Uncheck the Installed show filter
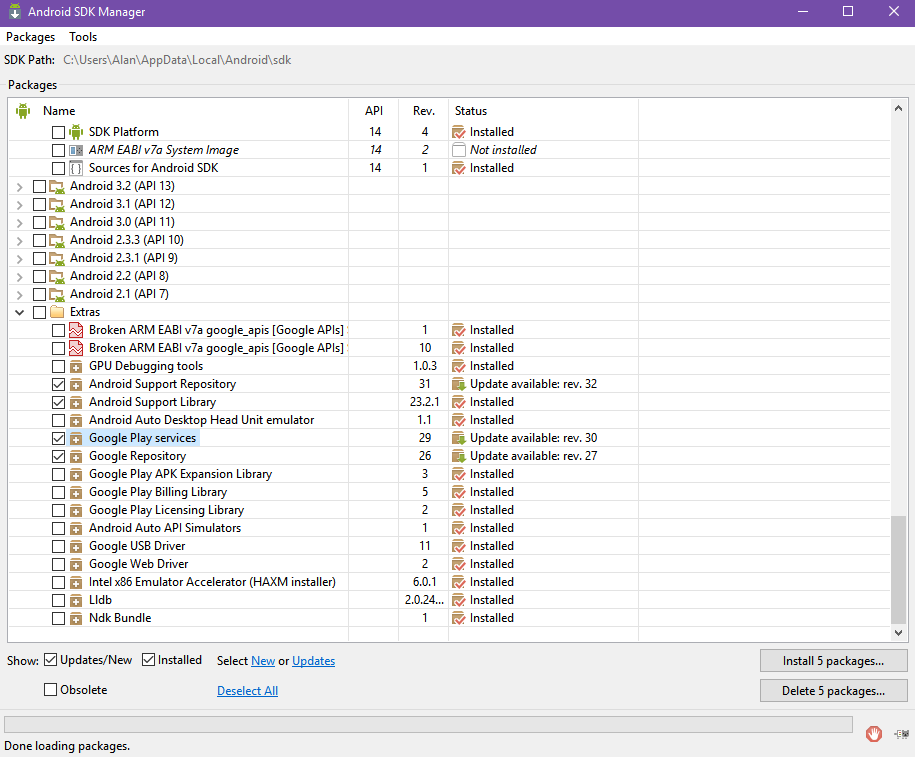This screenshot has width=915, height=757. (x=149, y=660)
